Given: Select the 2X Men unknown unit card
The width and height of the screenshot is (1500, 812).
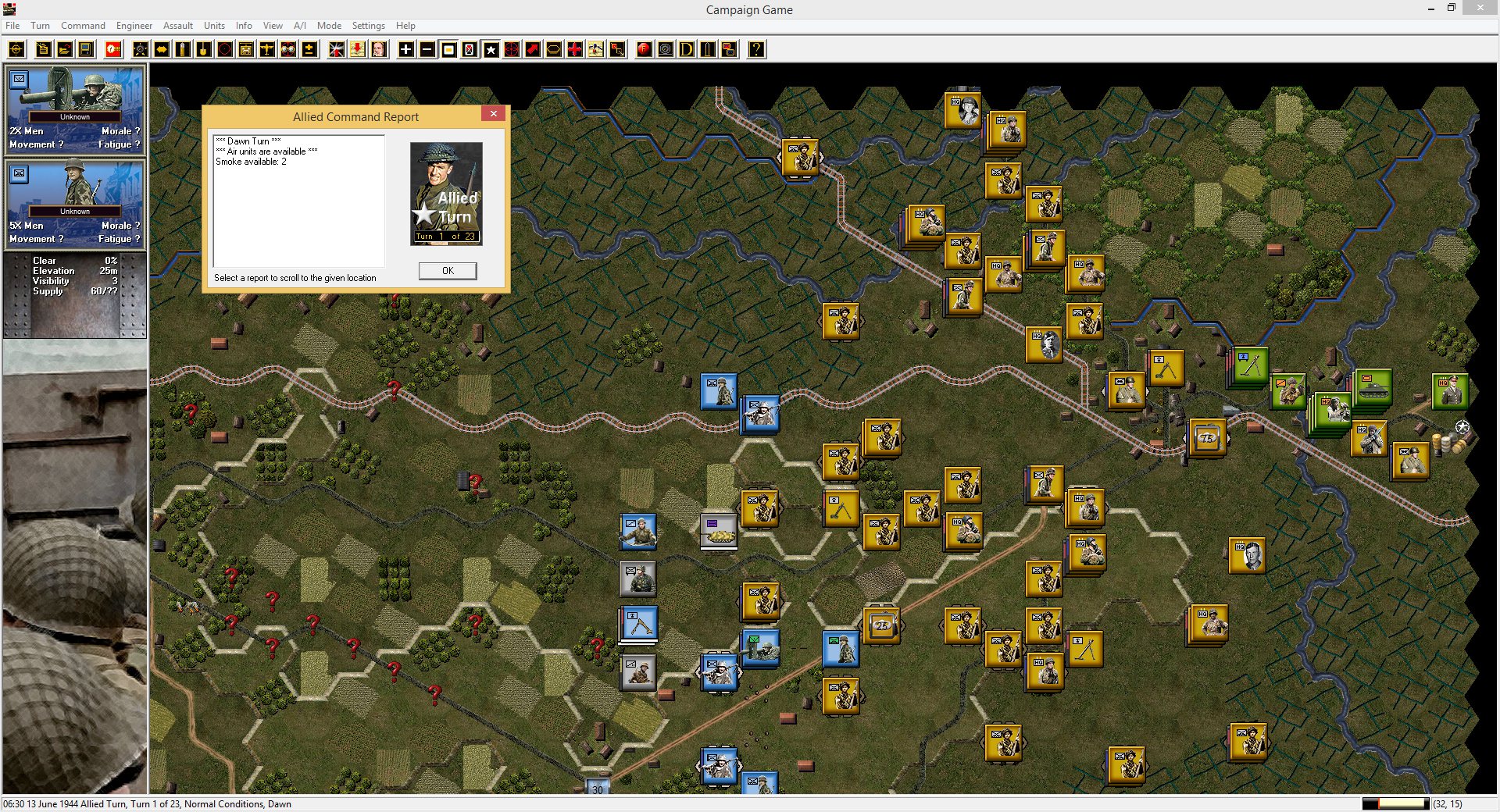Looking at the screenshot, I should 74,110.
